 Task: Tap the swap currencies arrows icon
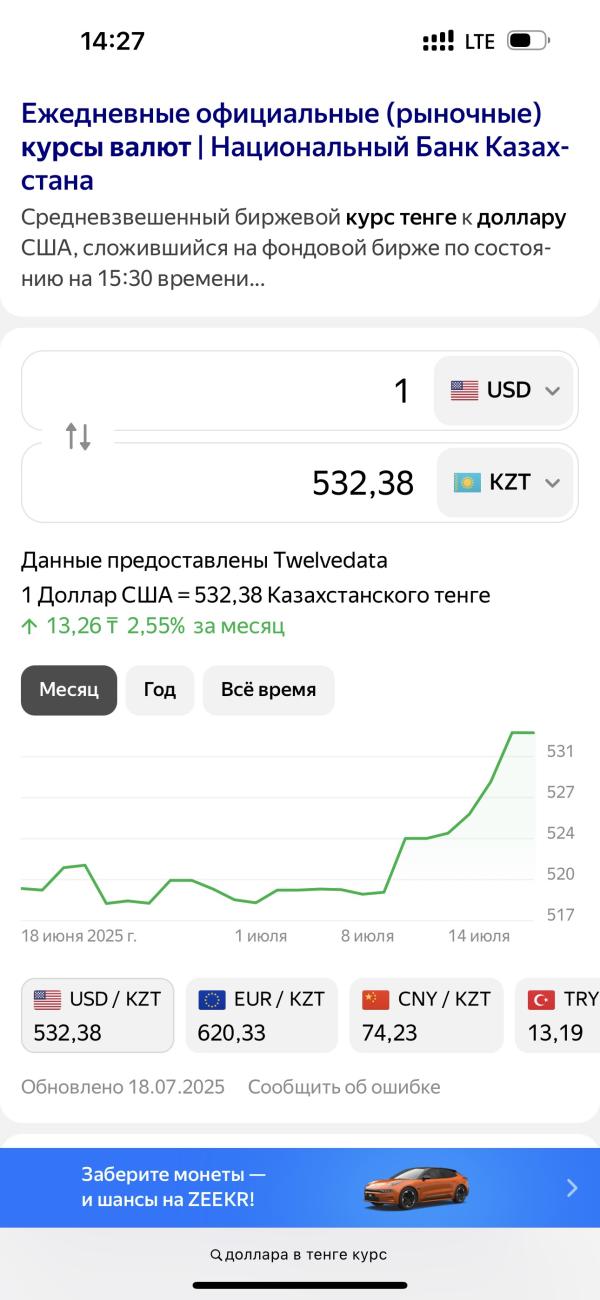click(78, 436)
